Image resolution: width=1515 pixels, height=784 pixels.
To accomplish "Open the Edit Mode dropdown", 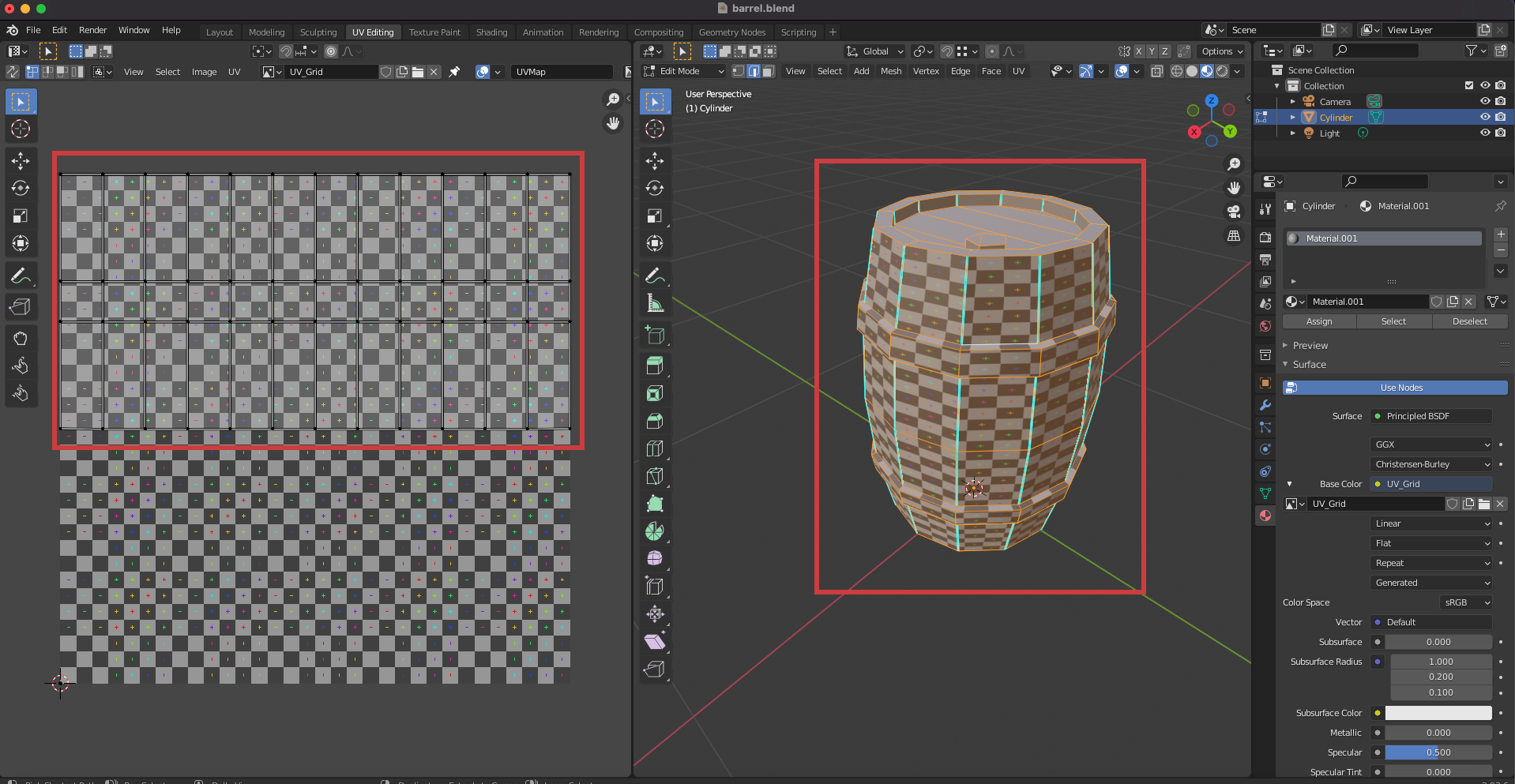I will tap(684, 71).
